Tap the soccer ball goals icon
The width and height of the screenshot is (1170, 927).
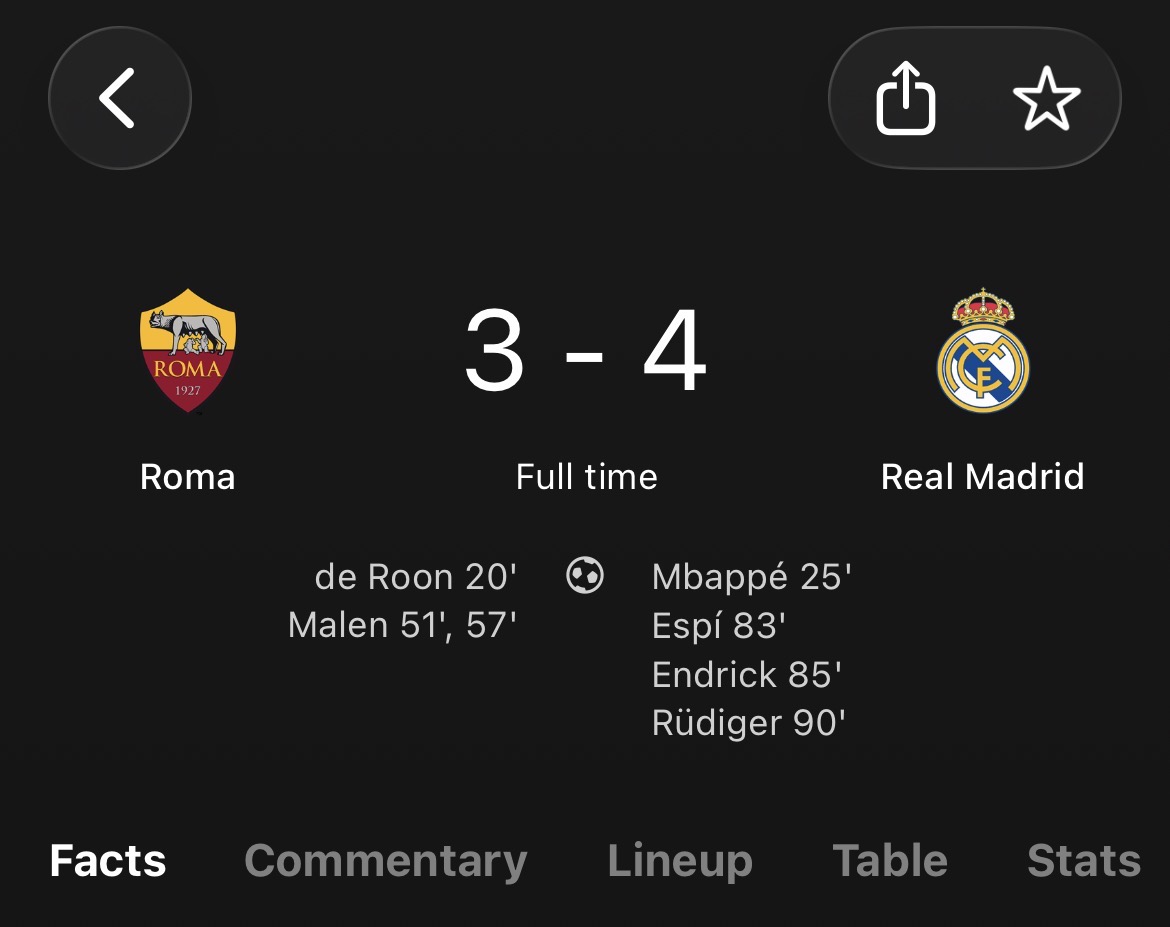coord(585,575)
